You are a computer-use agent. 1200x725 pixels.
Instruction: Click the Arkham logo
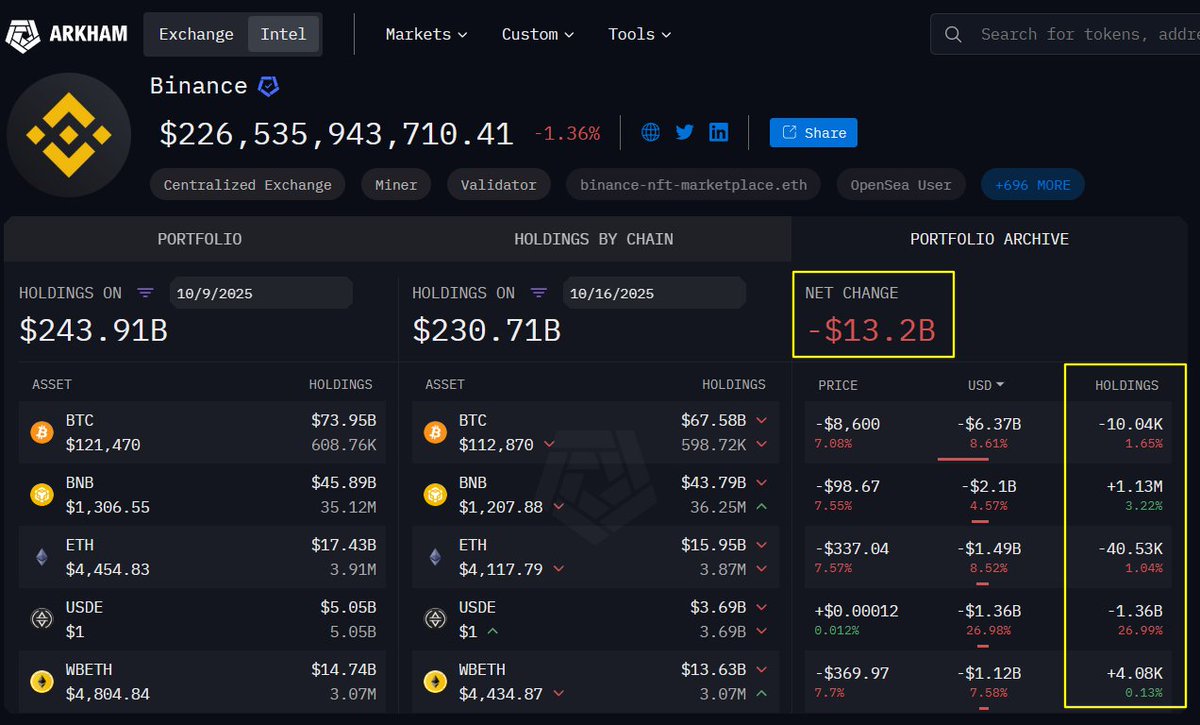tap(67, 34)
